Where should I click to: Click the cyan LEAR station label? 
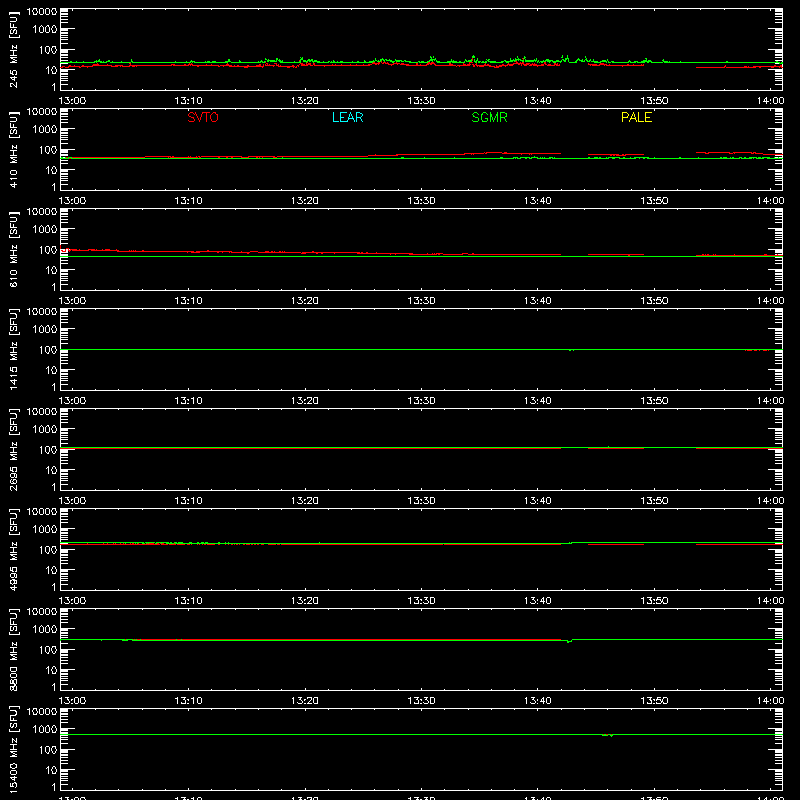click(347, 117)
